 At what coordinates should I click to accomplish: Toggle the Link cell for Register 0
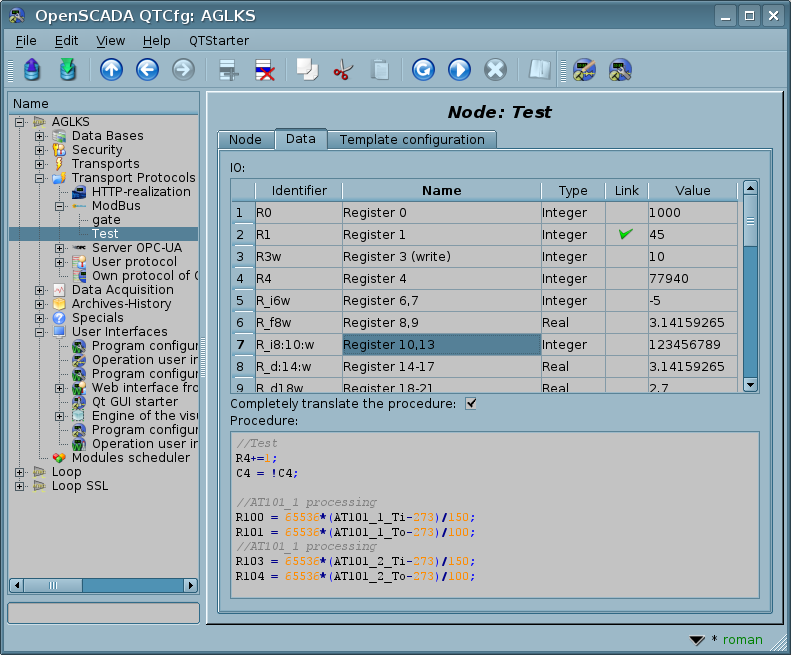pos(626,213)
